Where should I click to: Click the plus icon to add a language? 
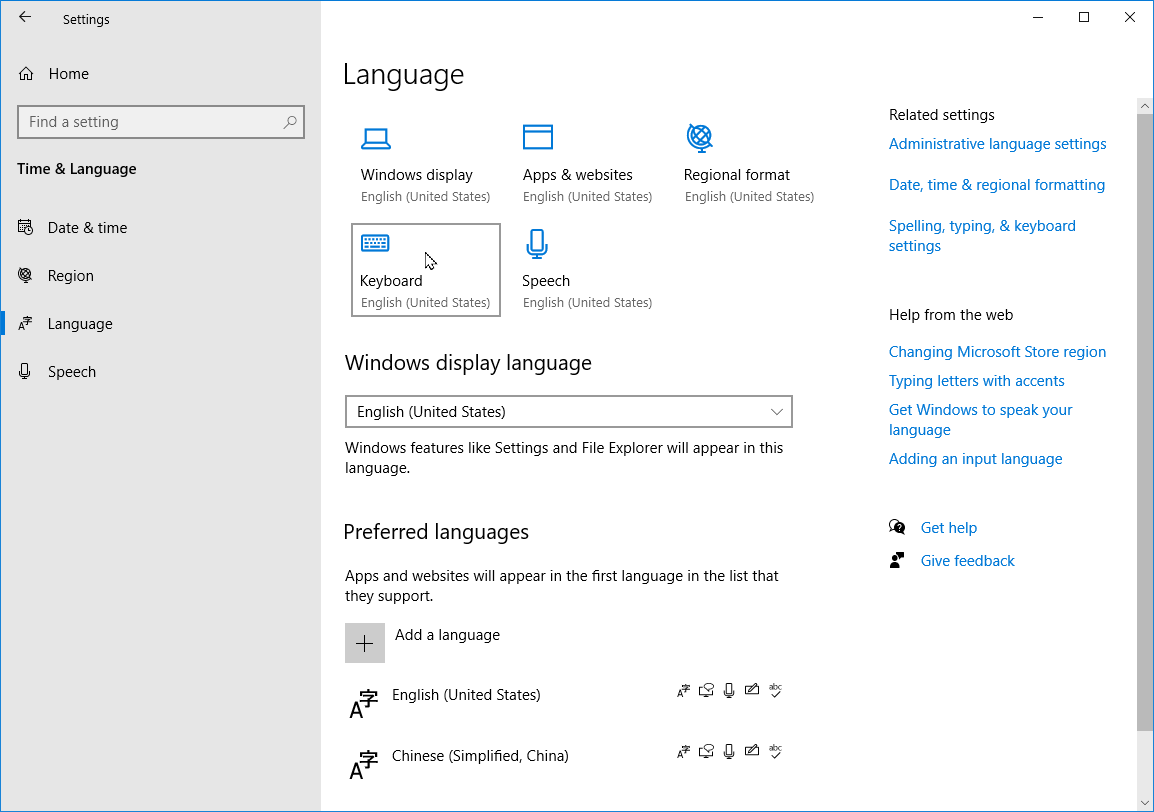(365, 643)
